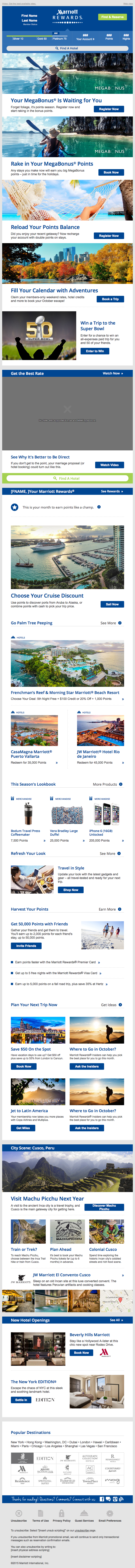Click the Enter to Win Super Bowl button

[x=95, y=351]
